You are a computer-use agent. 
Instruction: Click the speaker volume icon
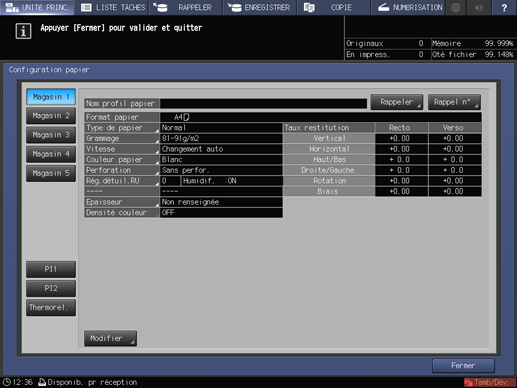click(479, 7)
